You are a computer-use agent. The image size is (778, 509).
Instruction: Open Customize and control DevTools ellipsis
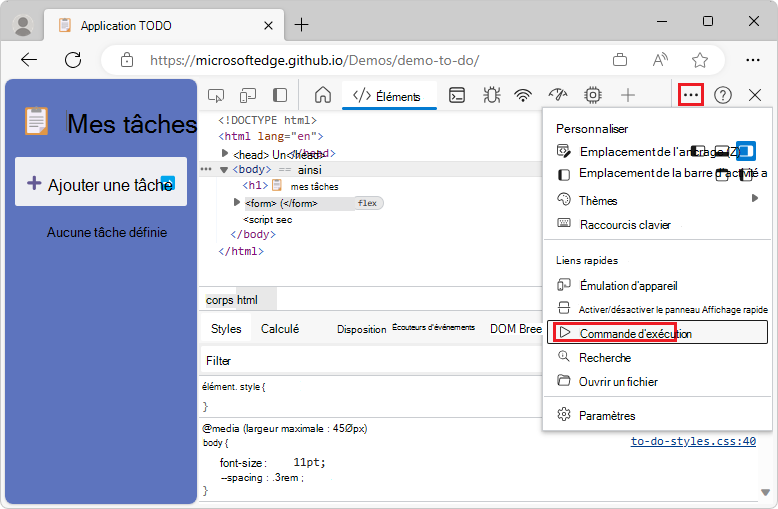[x=691, y=95]
